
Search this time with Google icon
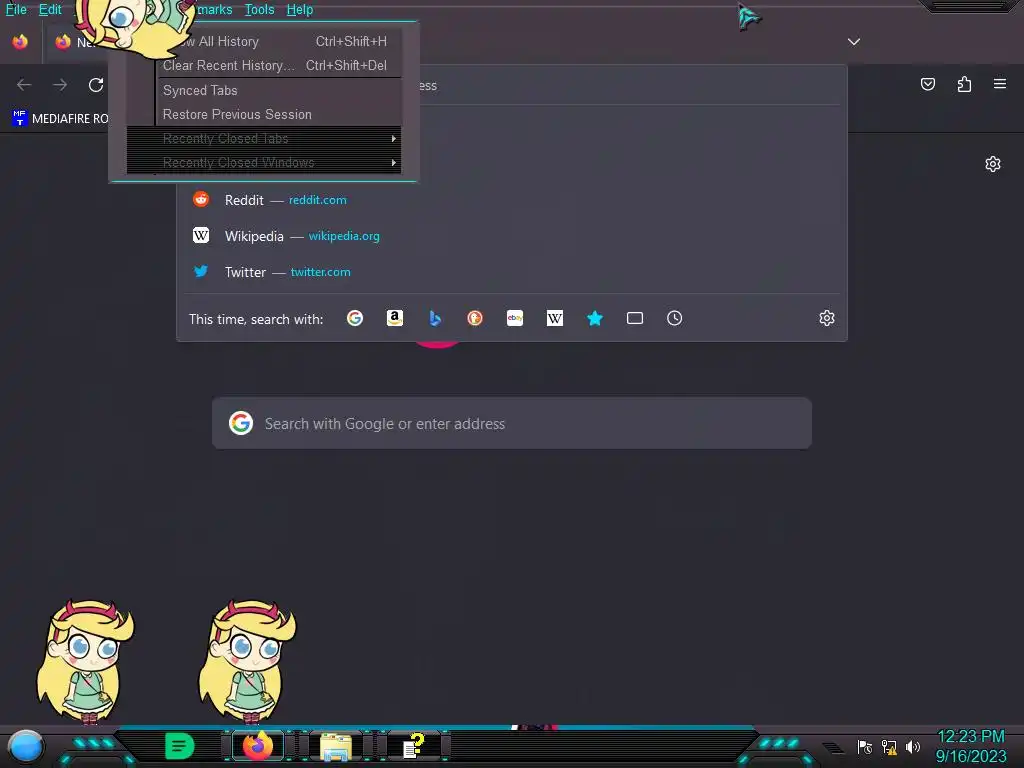point(355,318)
